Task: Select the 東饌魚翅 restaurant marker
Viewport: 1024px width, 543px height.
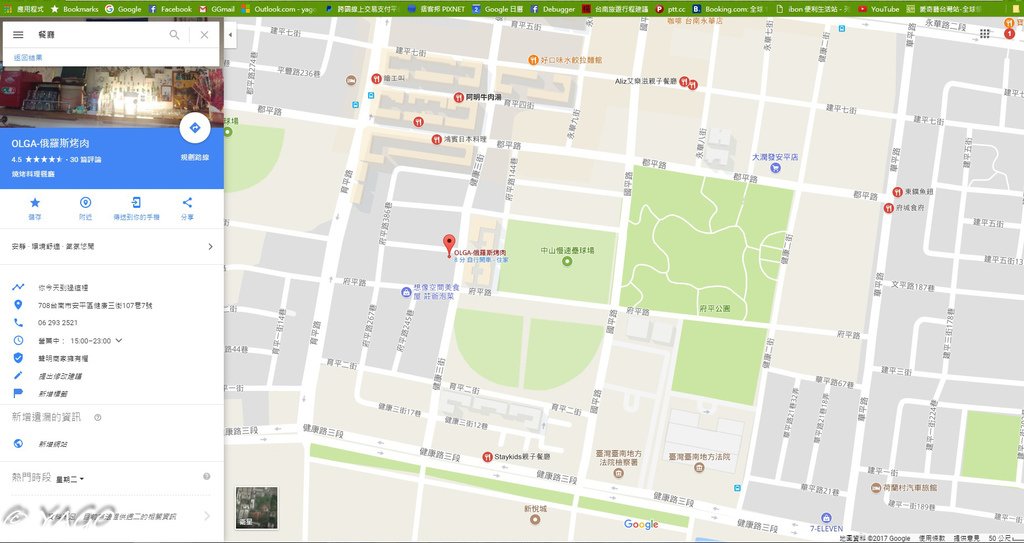Action: click(x=897, y=192)
